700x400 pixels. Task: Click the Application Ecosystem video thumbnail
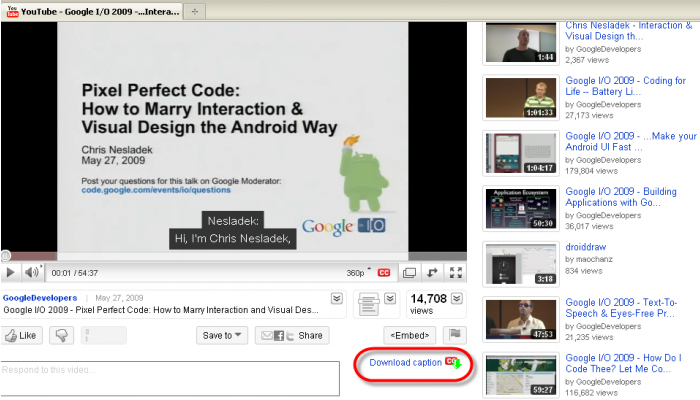[x=521, y=208]
